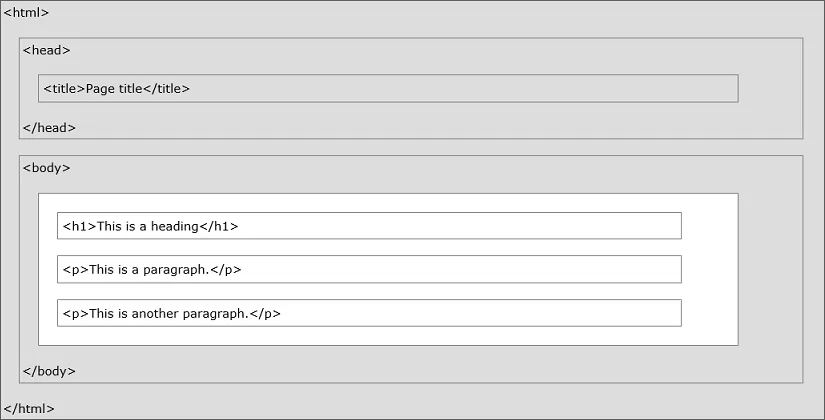Click the words 'Page title'
This screenshot has height=420, width=825.
tap(114, 88)
